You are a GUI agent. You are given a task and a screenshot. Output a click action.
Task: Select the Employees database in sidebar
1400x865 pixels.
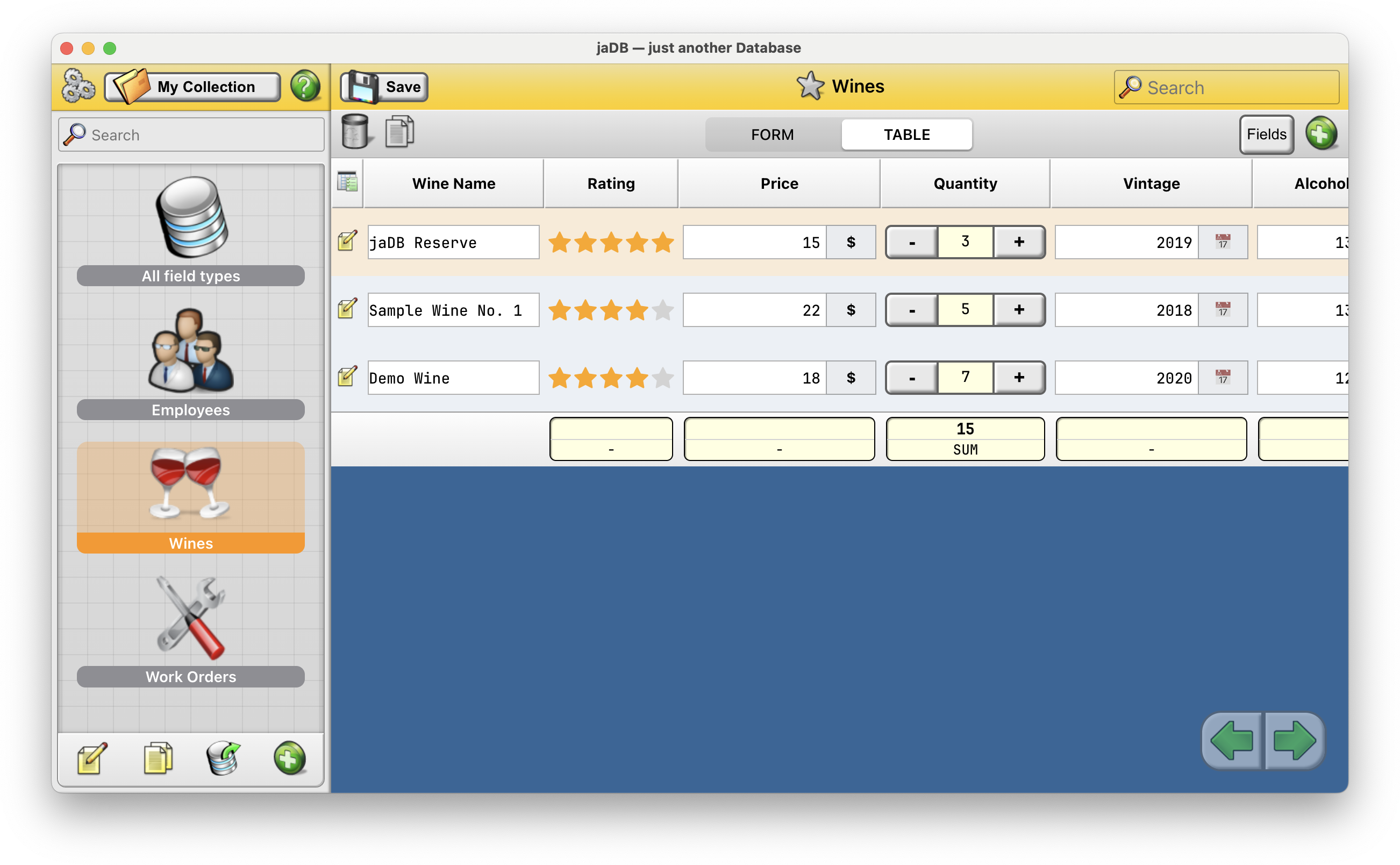(x=190, y=363)
